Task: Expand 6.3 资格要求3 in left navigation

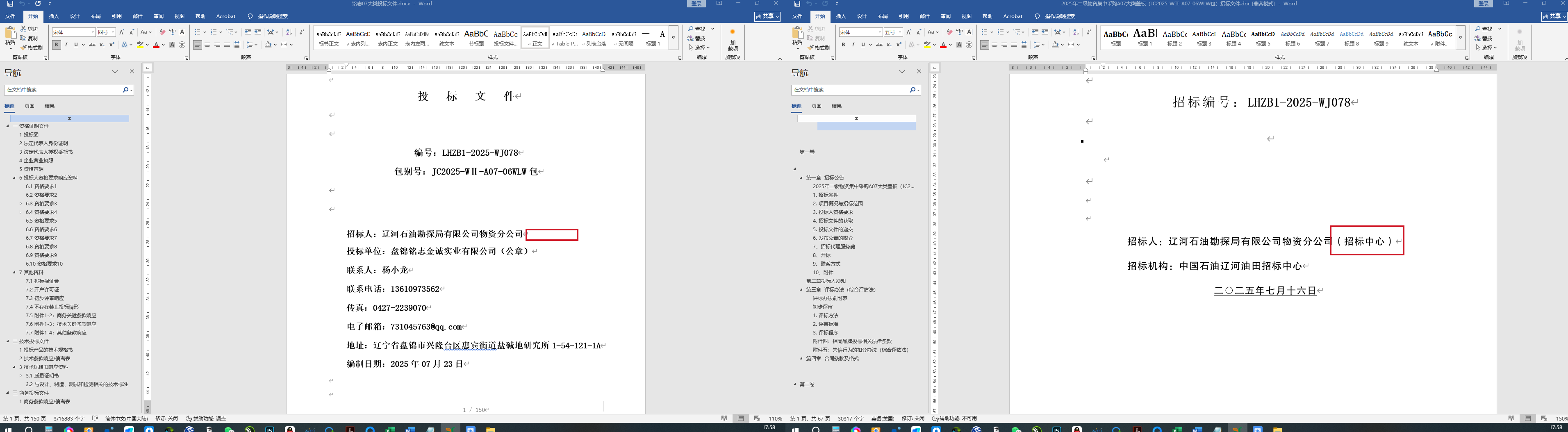Action: (20, 204)
